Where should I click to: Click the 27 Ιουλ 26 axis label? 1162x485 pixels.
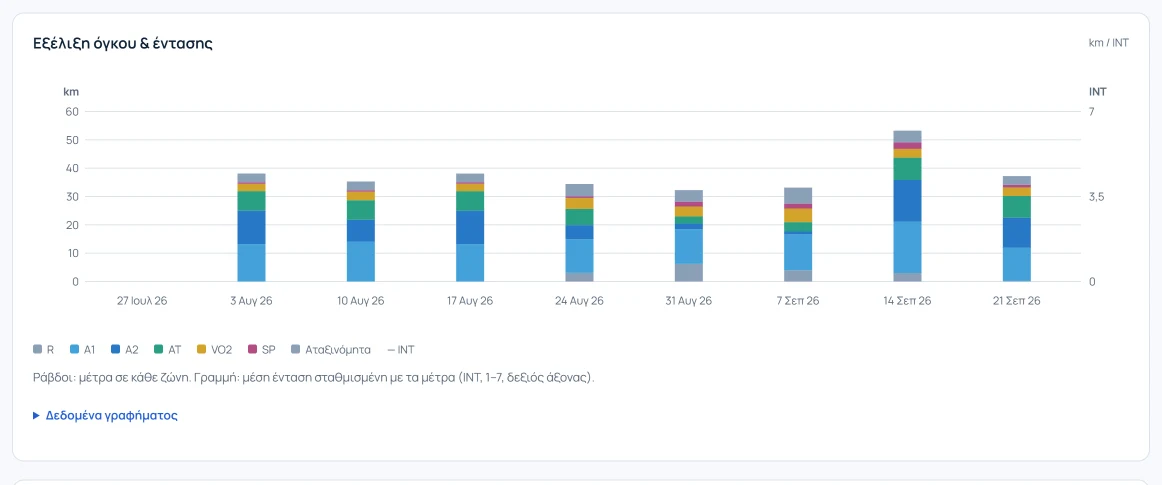(142, 301)
